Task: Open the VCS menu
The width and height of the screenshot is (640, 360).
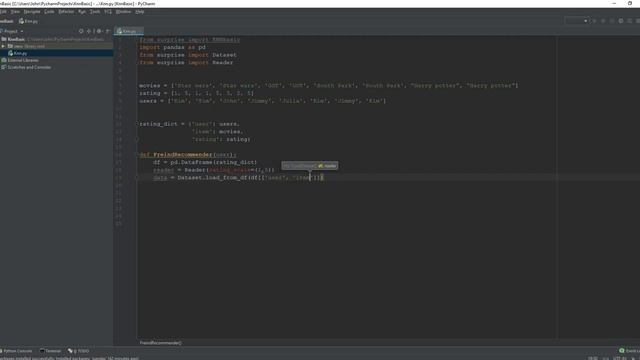Action: [x=108, y=12]
